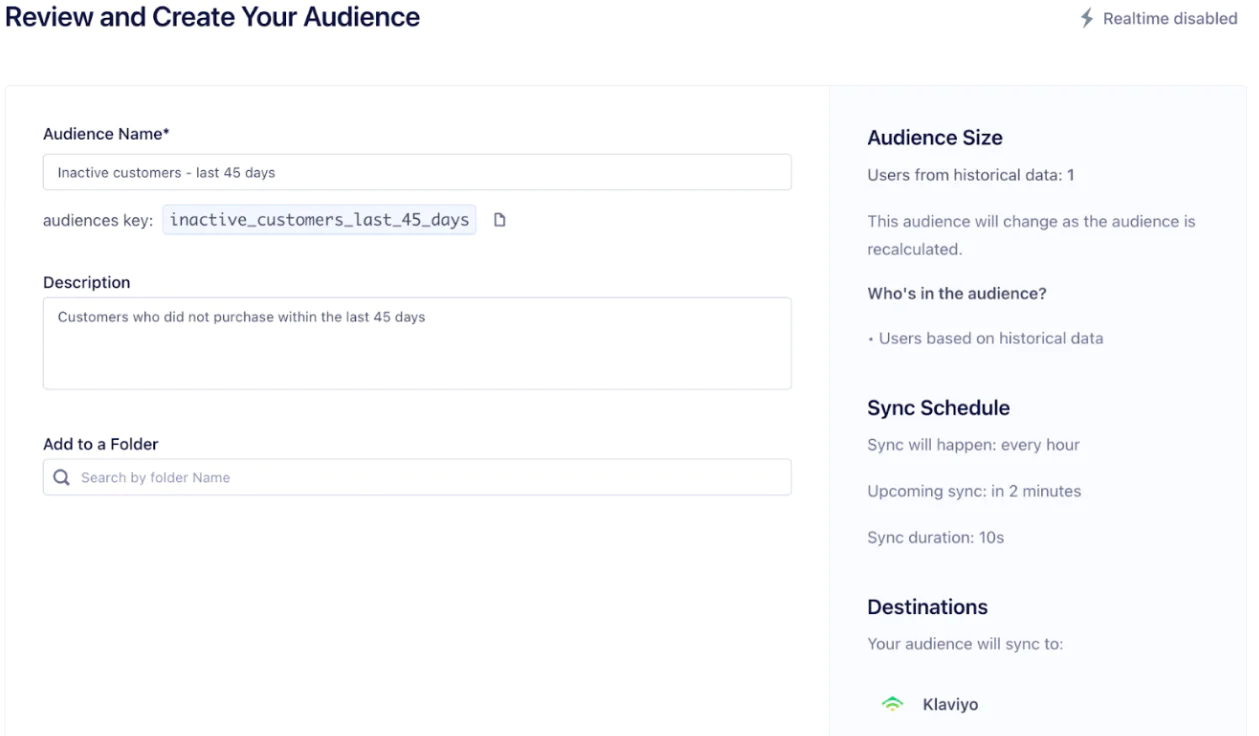
Task: Click the 'Upcoming sync: in 2 minutes' text
Action: [973, 491]
